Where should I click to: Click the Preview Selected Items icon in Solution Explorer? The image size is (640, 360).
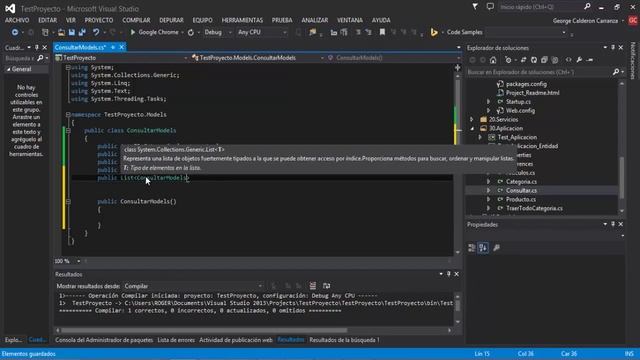590,60
